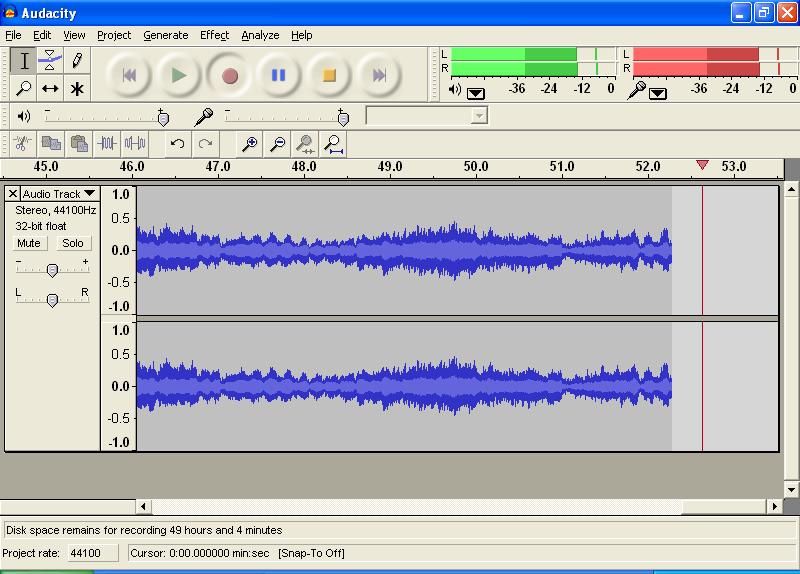800x574 pixels.
Task: Select the Selection (I-beam) tool
Action: pos(23,61)
